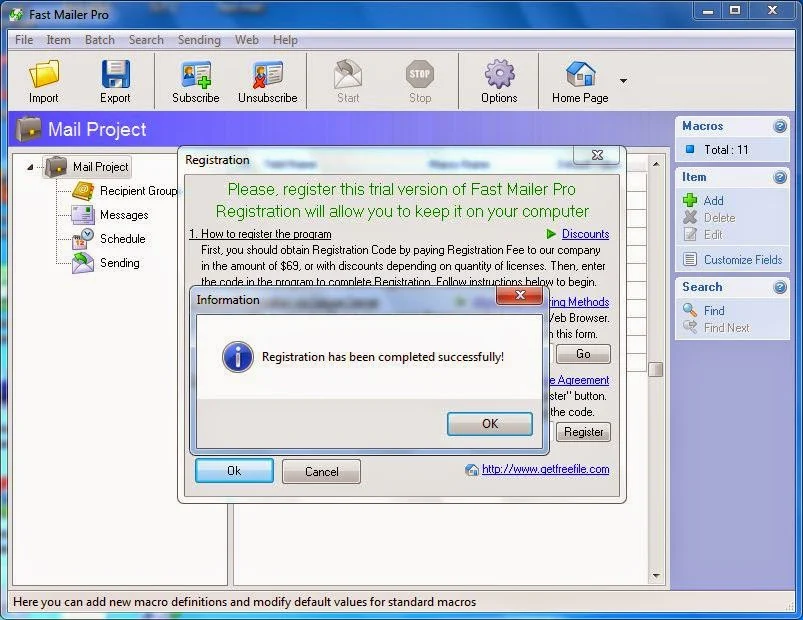Open the Help menu
This screenshot has width=803, height=620.
tap(285, 40)
